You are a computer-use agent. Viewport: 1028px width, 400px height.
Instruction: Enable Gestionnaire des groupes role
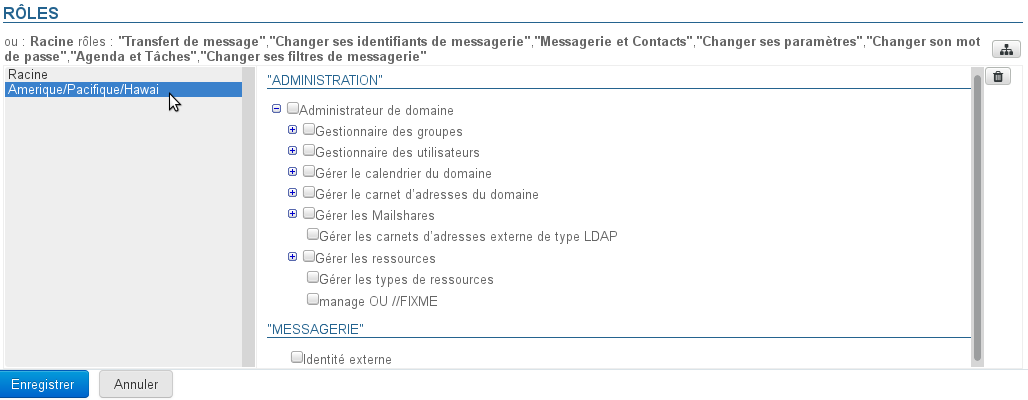point(309,130)
